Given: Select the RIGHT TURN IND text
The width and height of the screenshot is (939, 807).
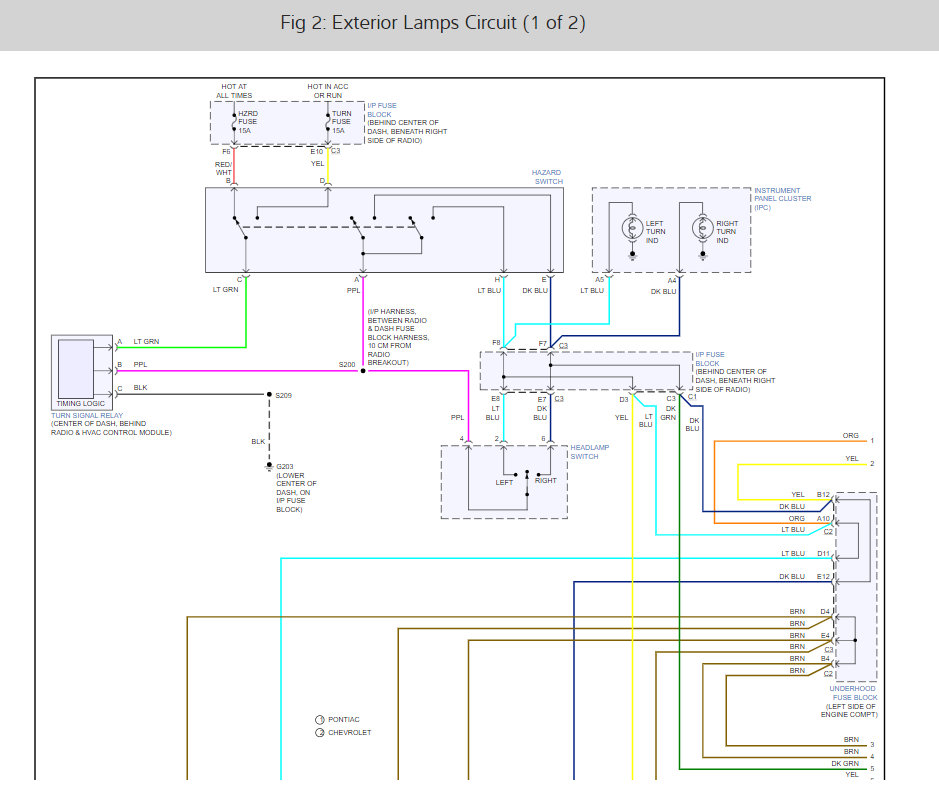Looking at the screenshot, I should coord(727,232).
